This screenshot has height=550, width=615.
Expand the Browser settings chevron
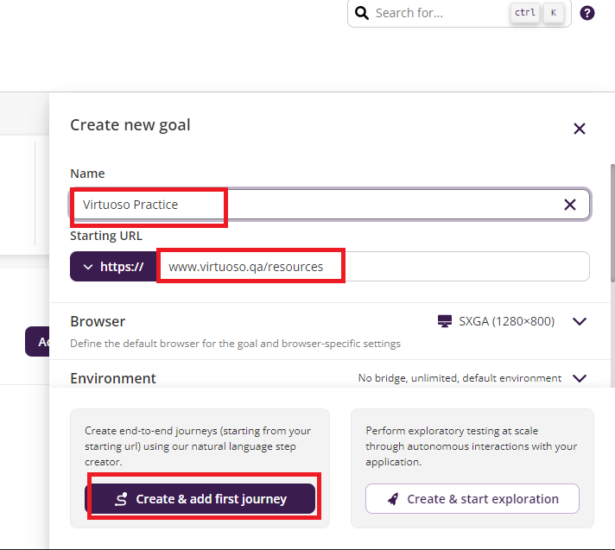tap(579, 322)
